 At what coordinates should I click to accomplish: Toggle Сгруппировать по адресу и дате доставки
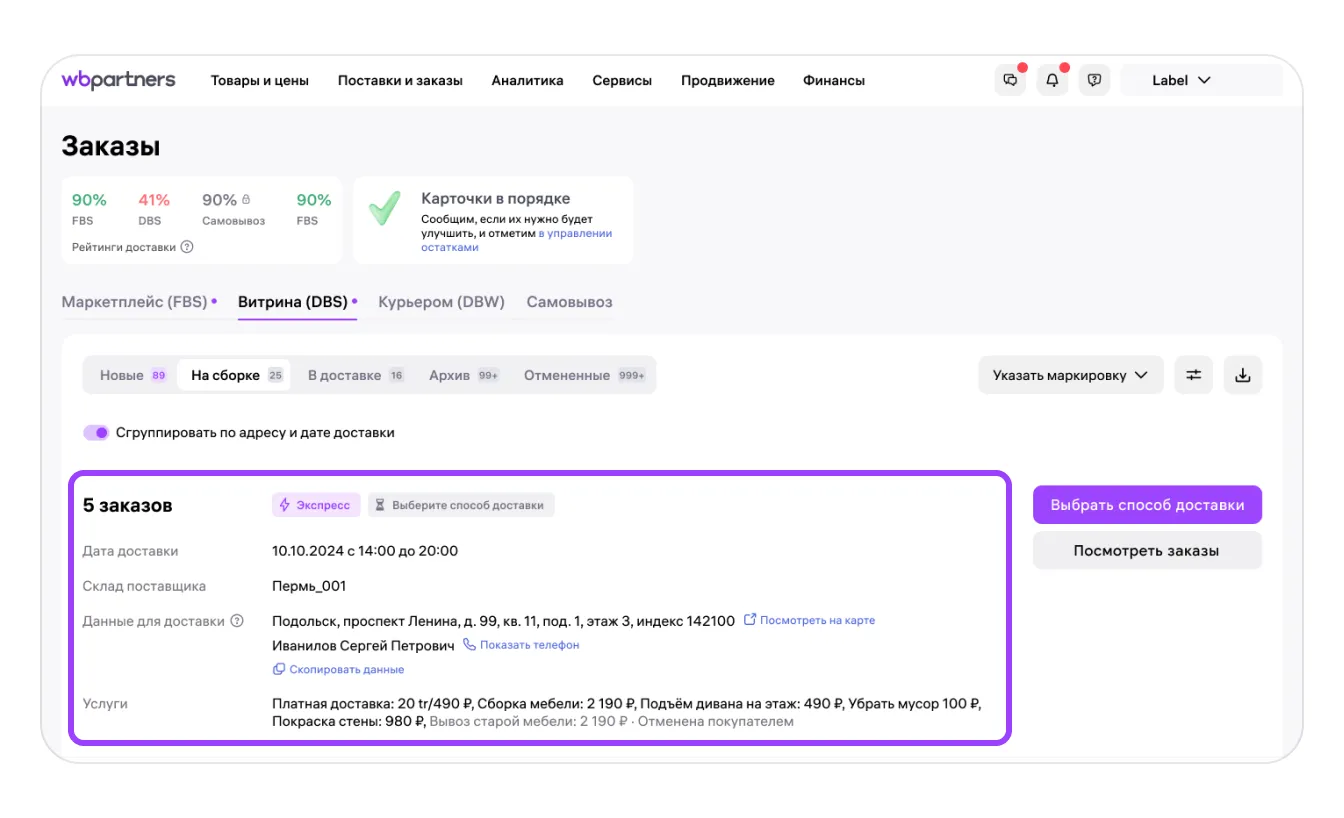click(x=96, y=433)
